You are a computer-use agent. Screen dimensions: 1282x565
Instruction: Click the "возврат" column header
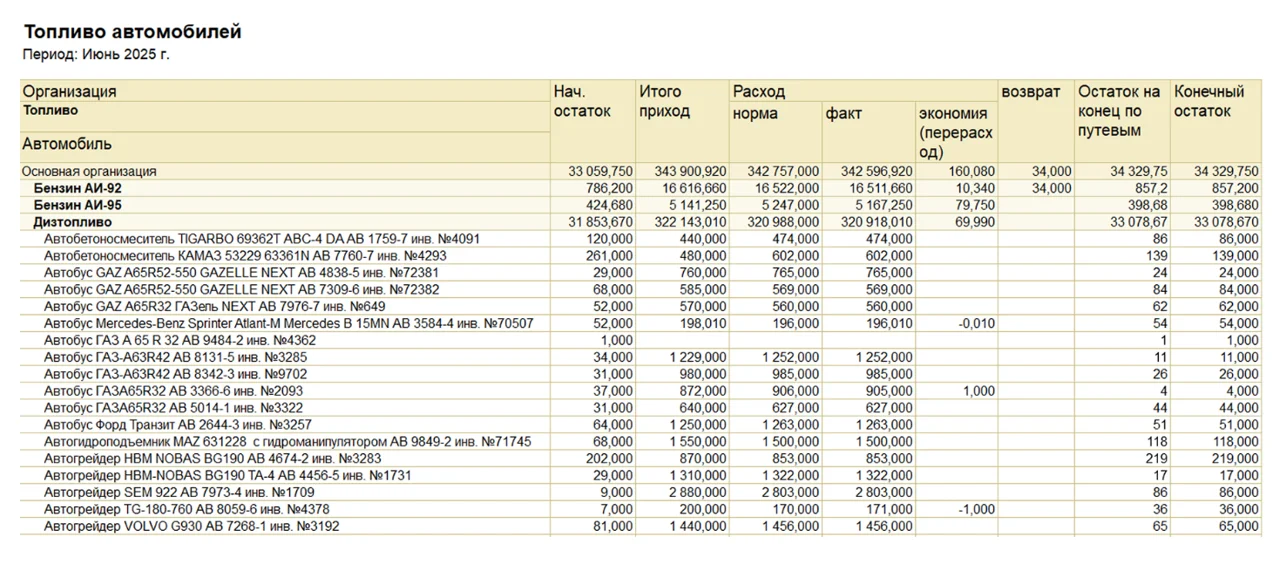[x=1030, y=92]
